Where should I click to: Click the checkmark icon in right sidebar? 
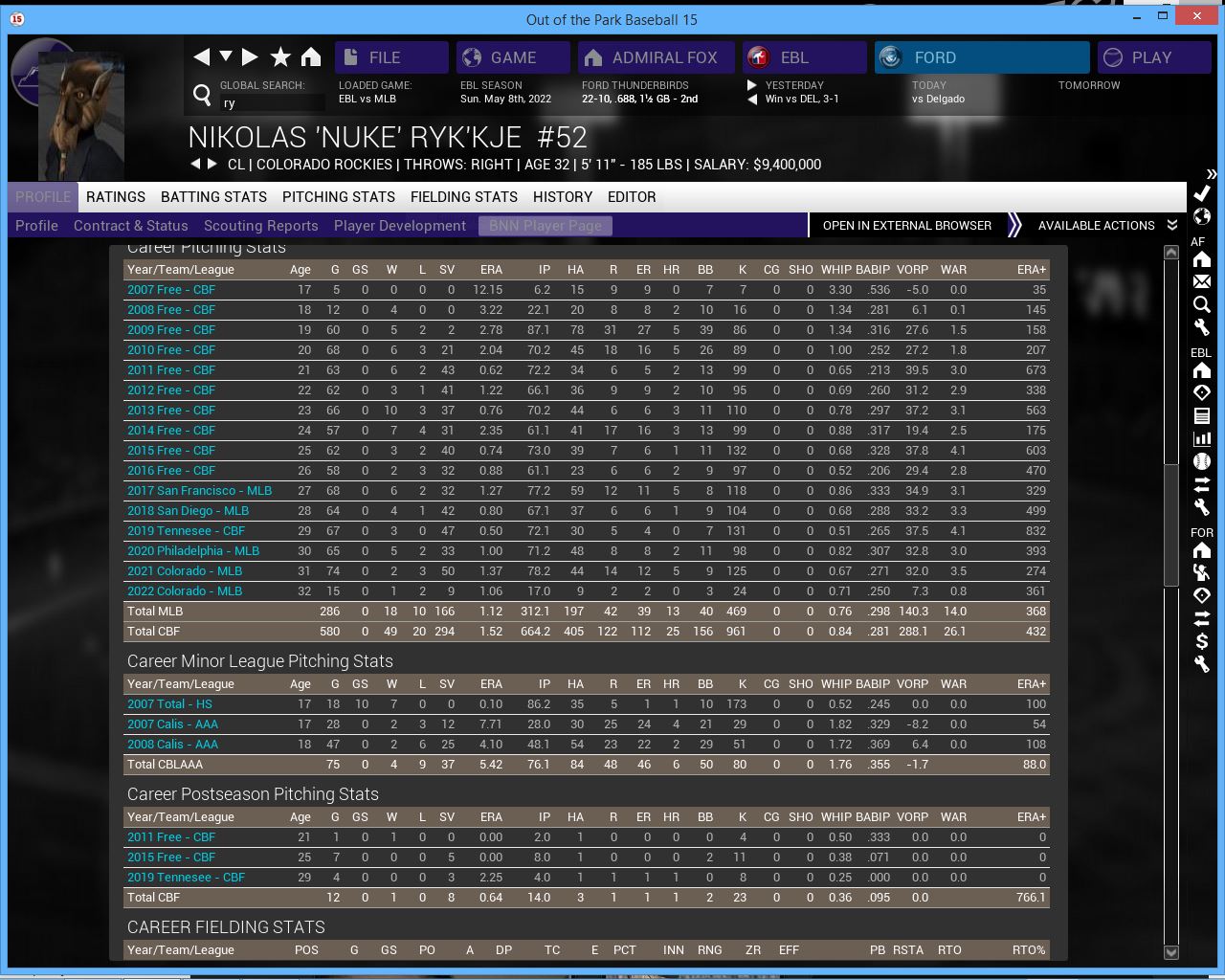(1202, 193)
